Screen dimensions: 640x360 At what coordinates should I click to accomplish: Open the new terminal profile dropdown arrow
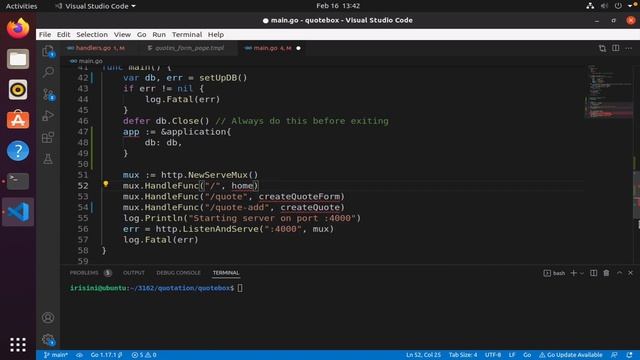coord(582,273)
